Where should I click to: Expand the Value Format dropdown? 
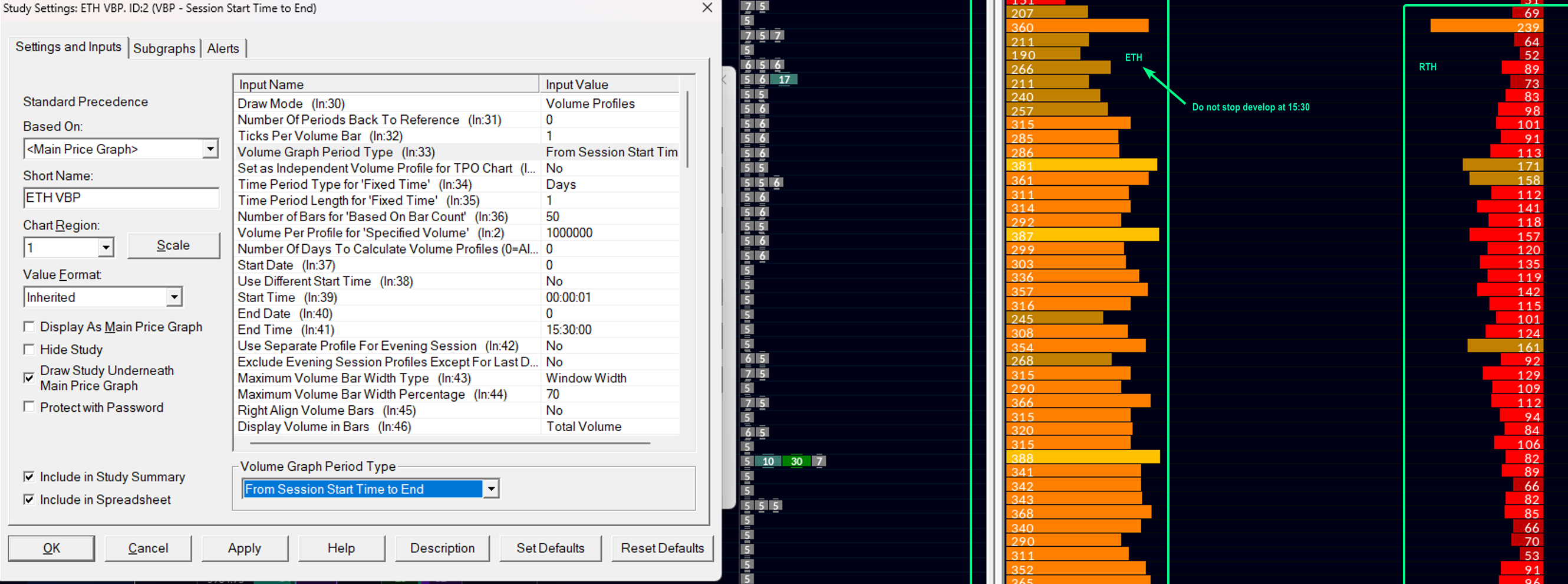click(x=174, y=297)
